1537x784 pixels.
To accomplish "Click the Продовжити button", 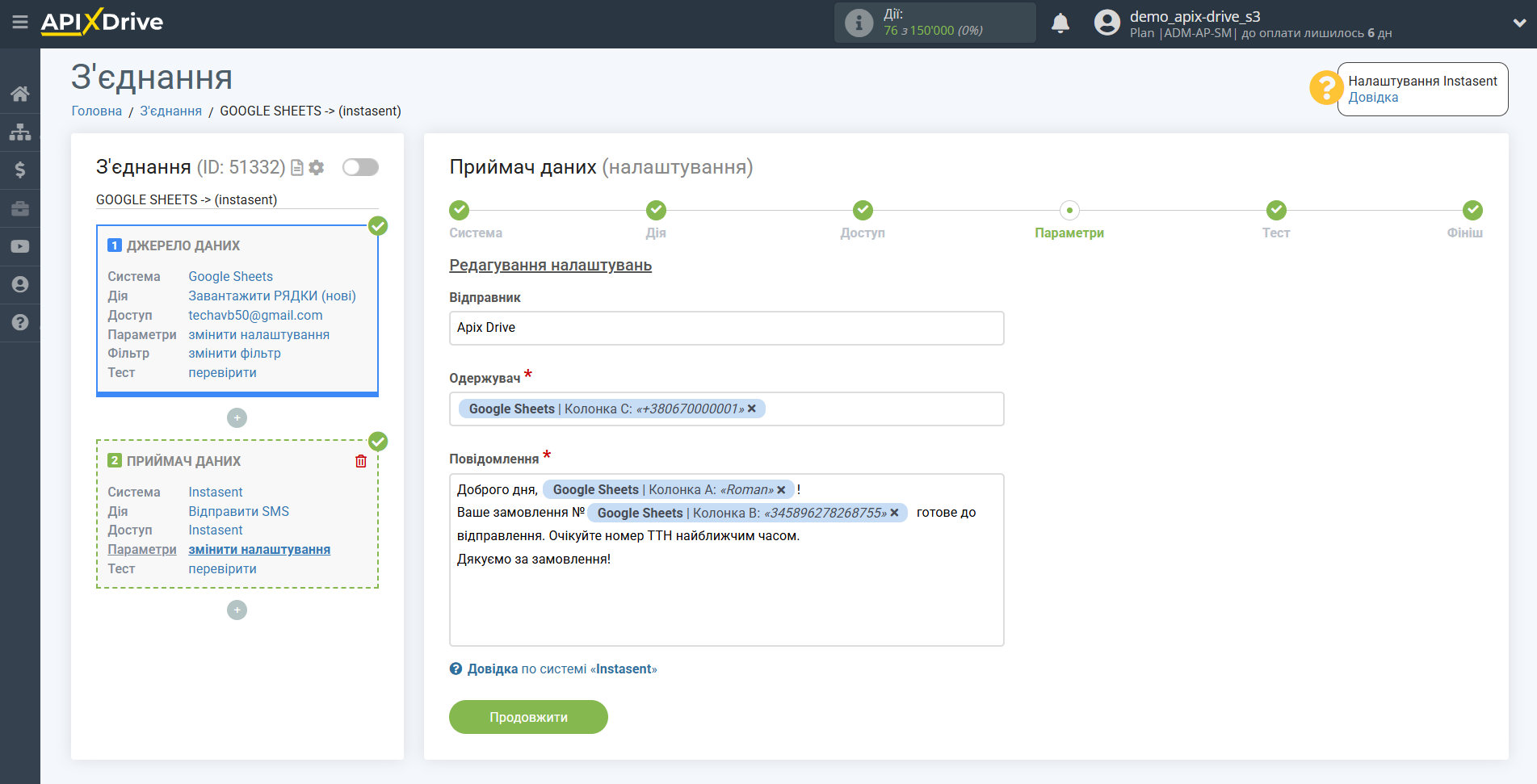I will pos(528,717).
